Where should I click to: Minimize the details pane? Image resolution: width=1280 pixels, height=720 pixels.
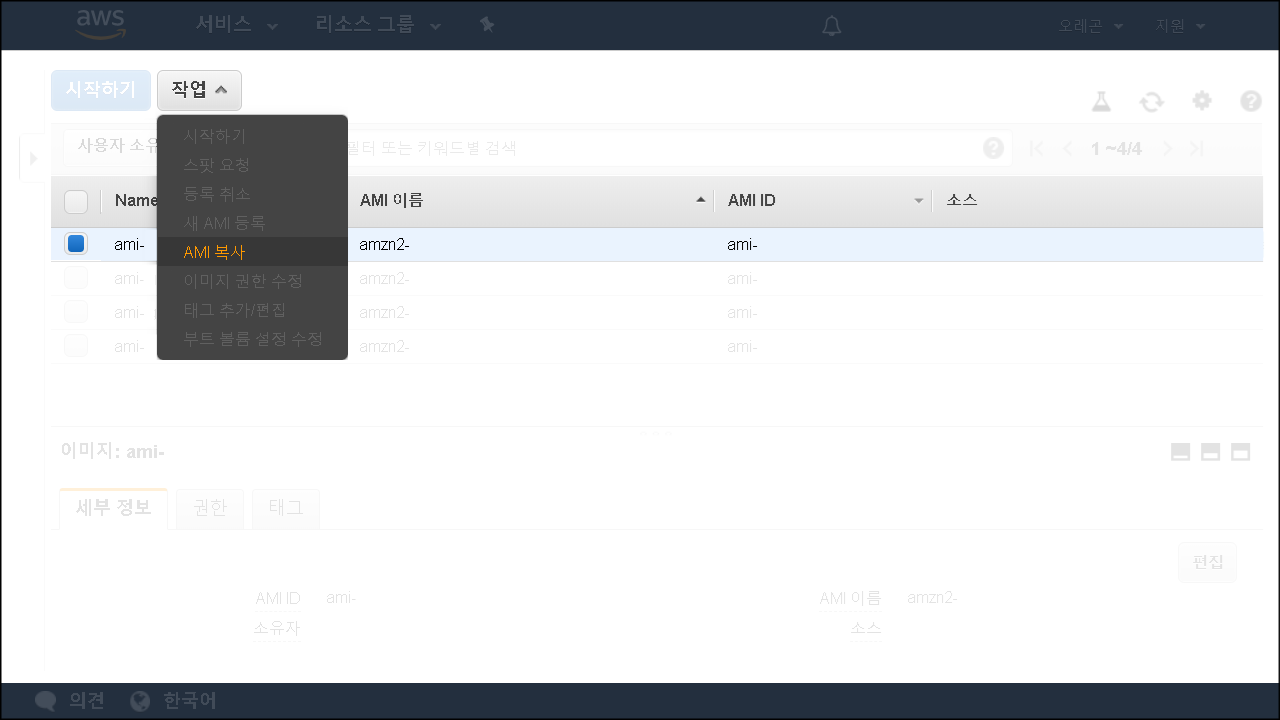coord(1181,452)
